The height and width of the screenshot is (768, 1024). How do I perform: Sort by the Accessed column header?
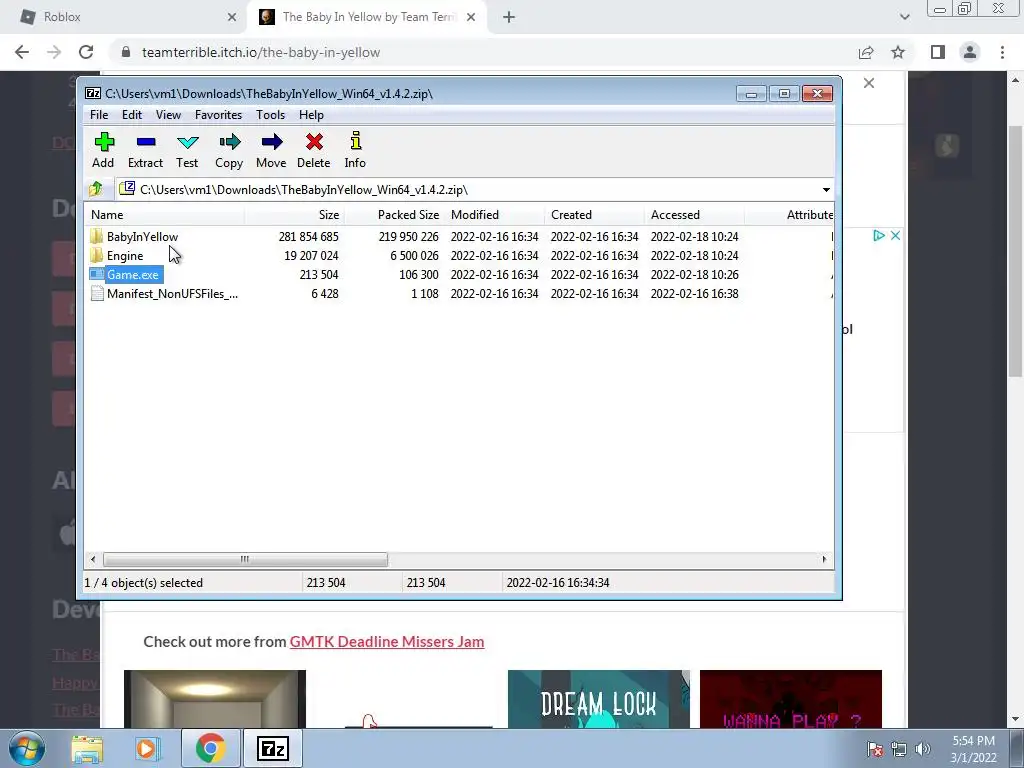694,215
